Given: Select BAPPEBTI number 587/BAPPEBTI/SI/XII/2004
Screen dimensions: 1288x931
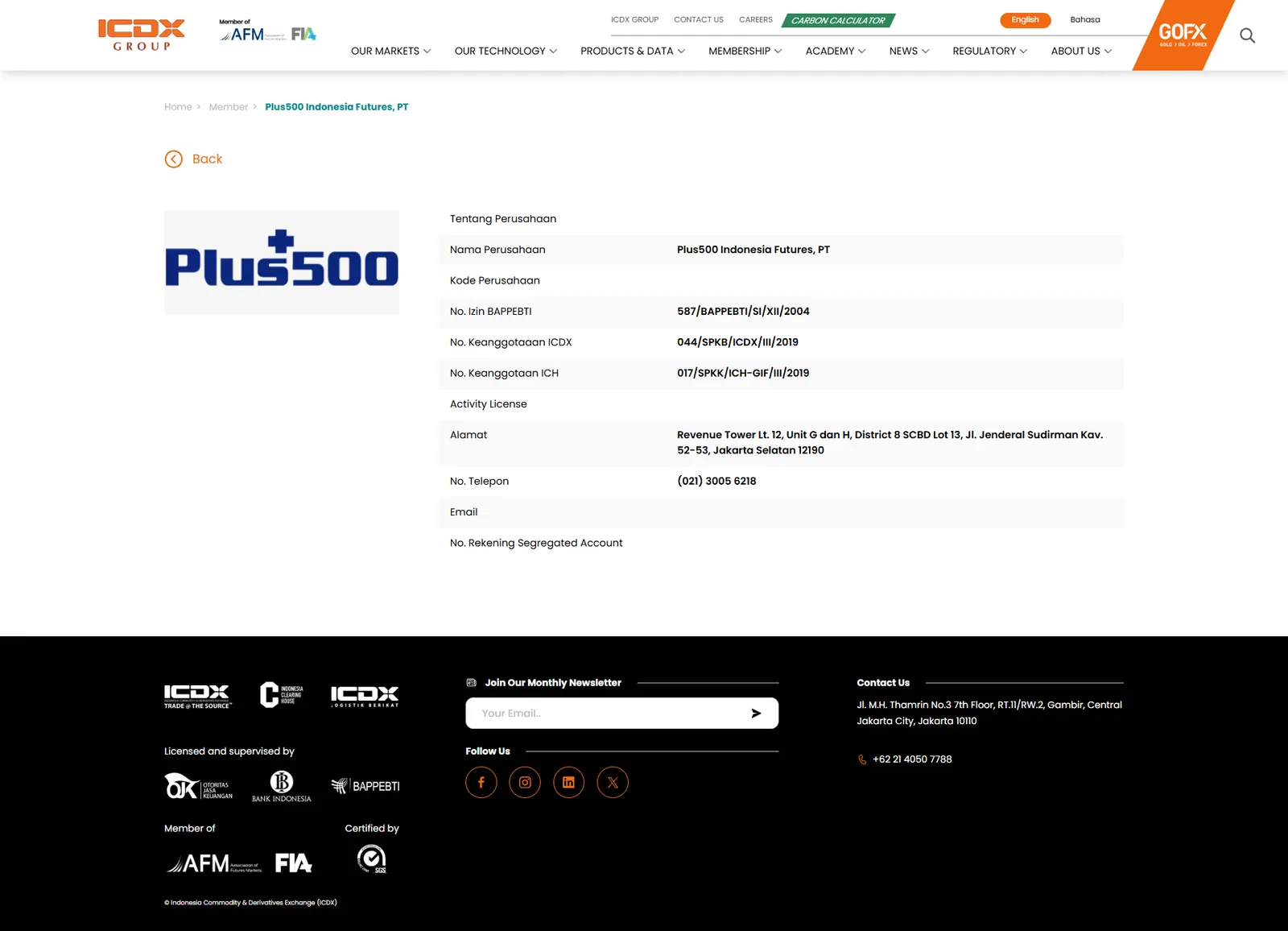Looking at the screenshot, I should 743,312.
